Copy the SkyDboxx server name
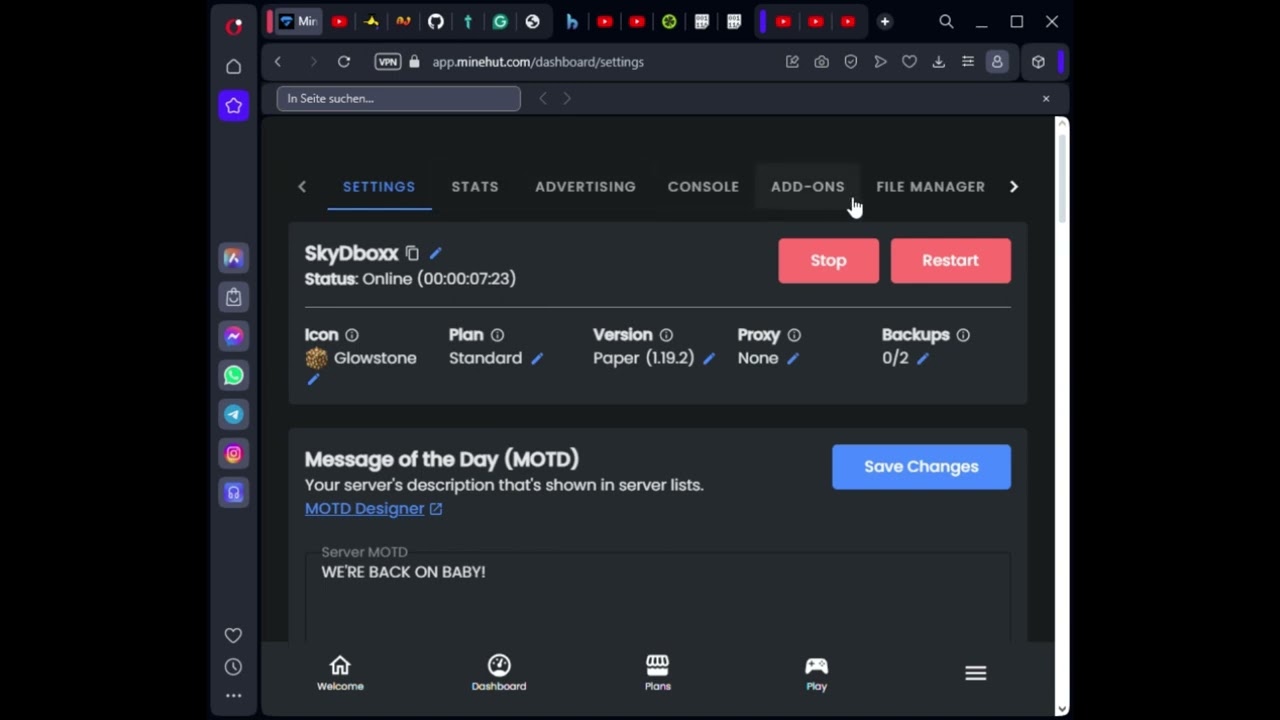1280x720 pixels. [x=412, y=253]
